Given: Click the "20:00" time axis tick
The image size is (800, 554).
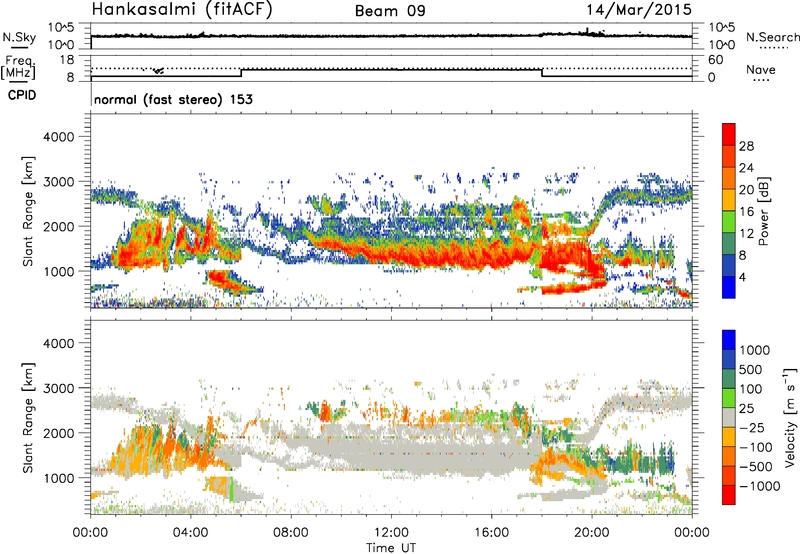Looking at the screenshot, I should pyautogui.click(x=592, y=533).
